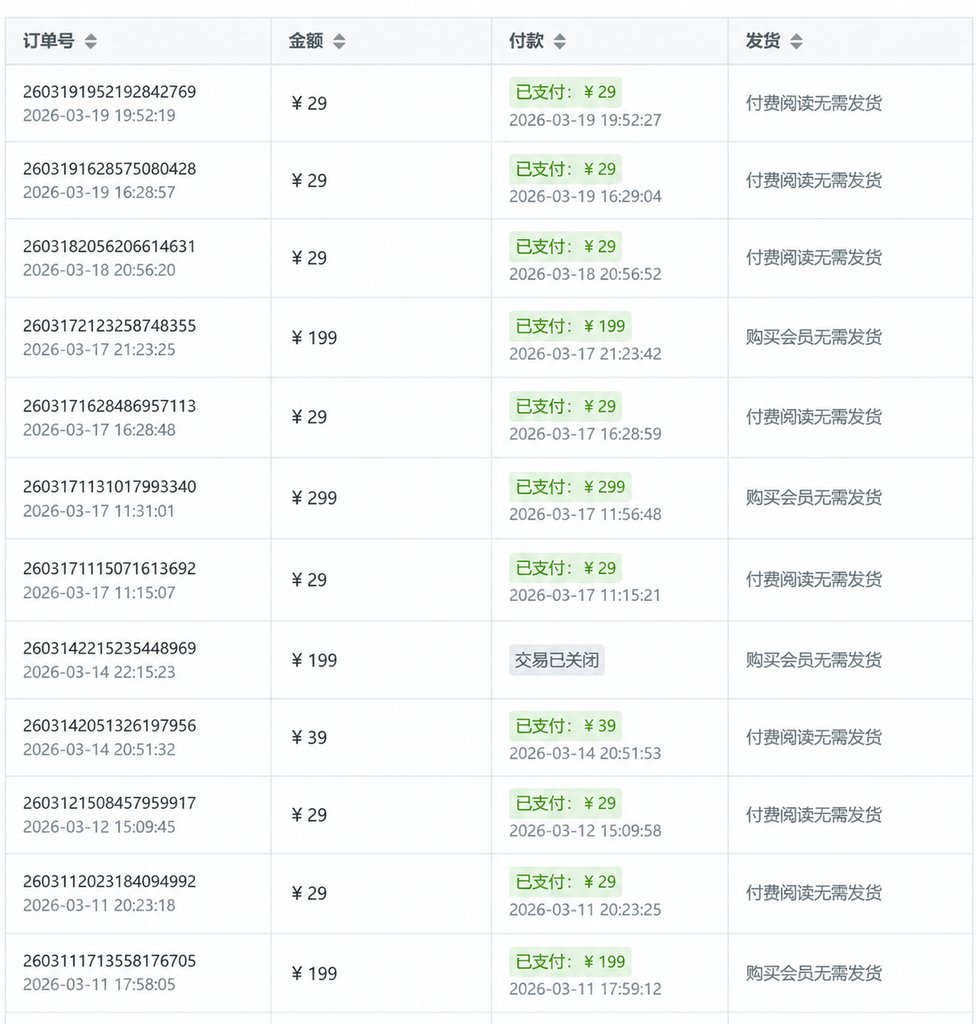Select order number 2603111713558176705
The height and width of the screenshot is (1024, 976).
(109, 961)
